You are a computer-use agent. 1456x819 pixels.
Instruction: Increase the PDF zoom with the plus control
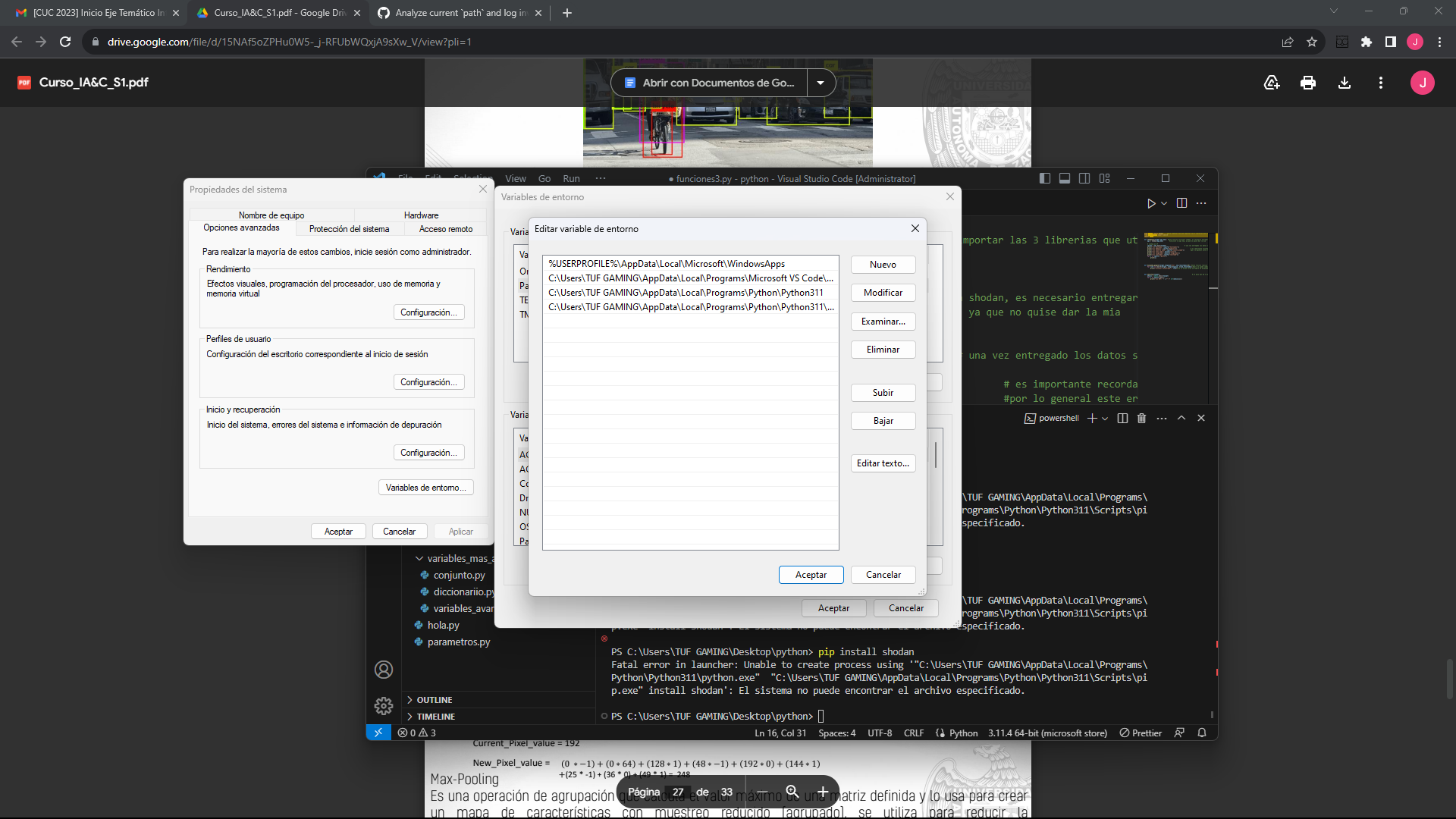point(822,791)
